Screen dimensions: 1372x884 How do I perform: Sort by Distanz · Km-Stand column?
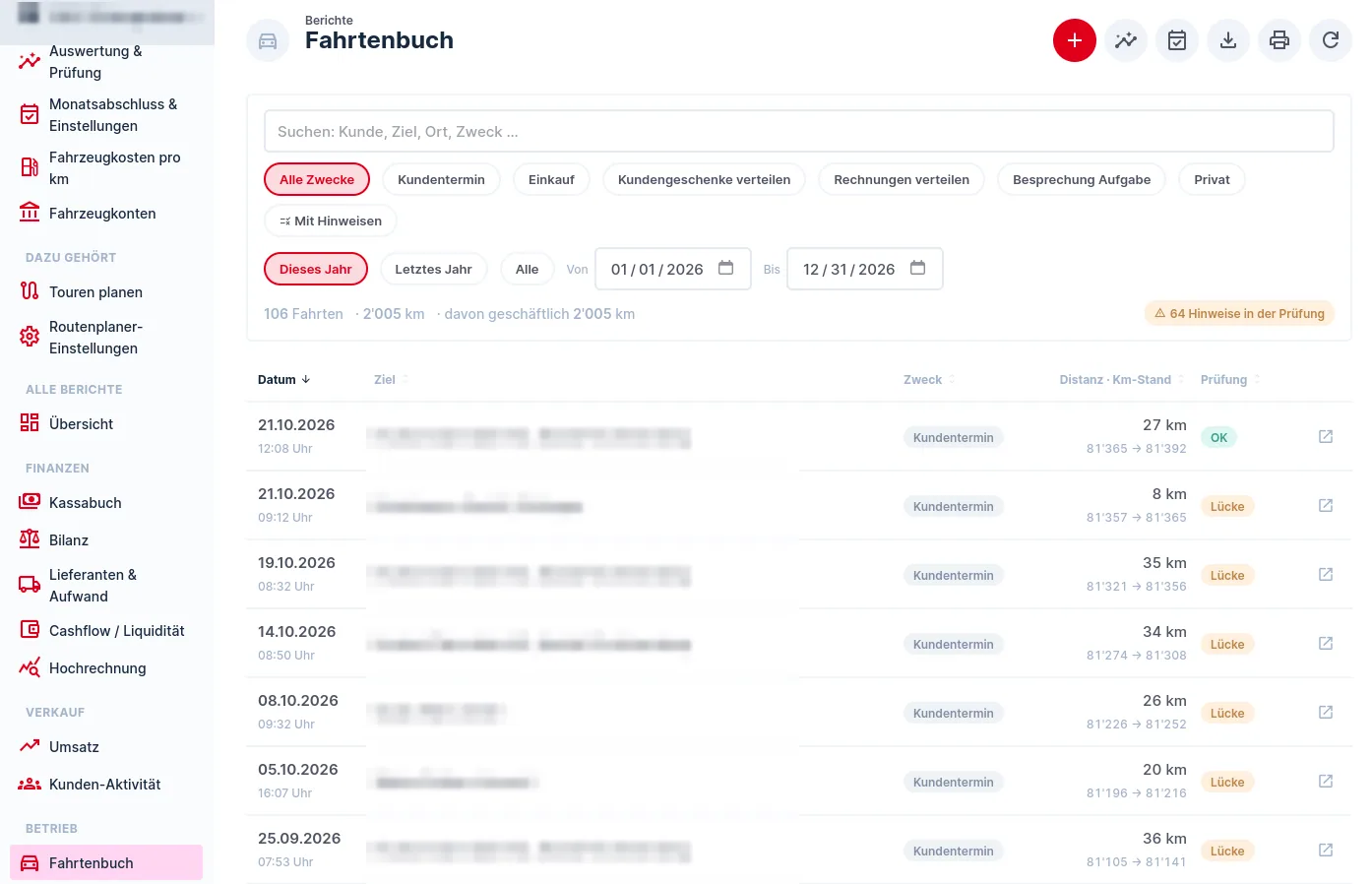pyautogui.click(x=1122, y=380)
